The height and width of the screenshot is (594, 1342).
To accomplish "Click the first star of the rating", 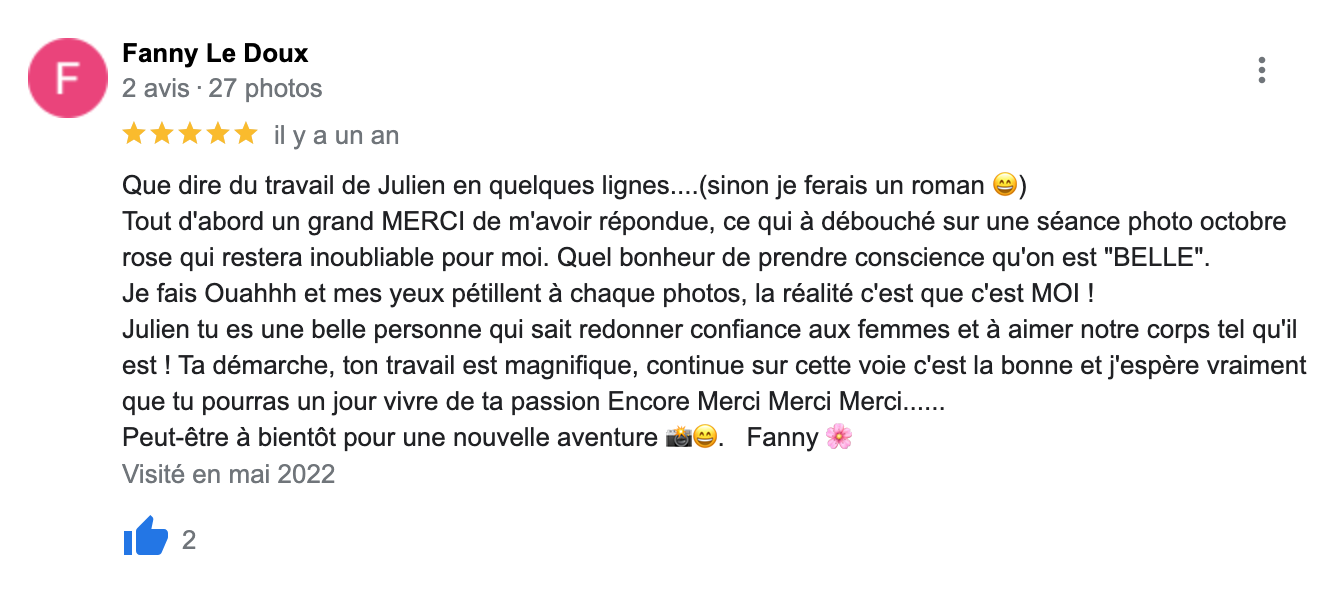I will [x=132, y=133].
